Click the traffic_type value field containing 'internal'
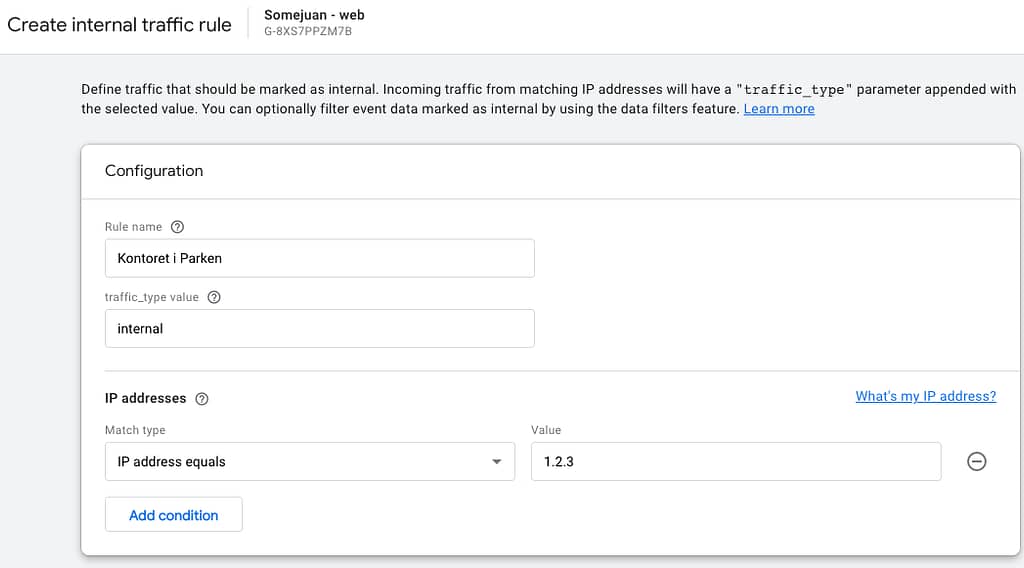The height and width of the screenshot is (568, 1024). click(x=319, y=328)
